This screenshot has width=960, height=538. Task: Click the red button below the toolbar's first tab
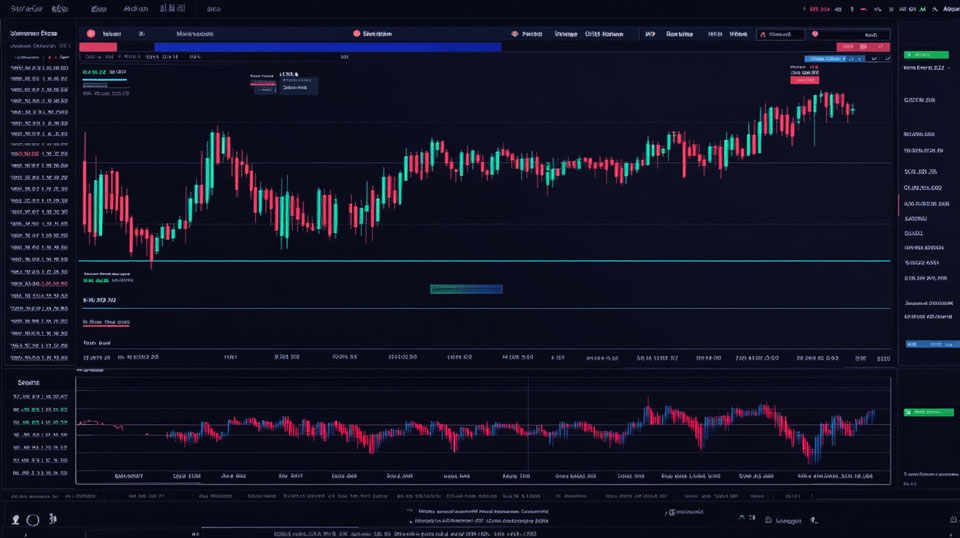[x=98, y=47]
